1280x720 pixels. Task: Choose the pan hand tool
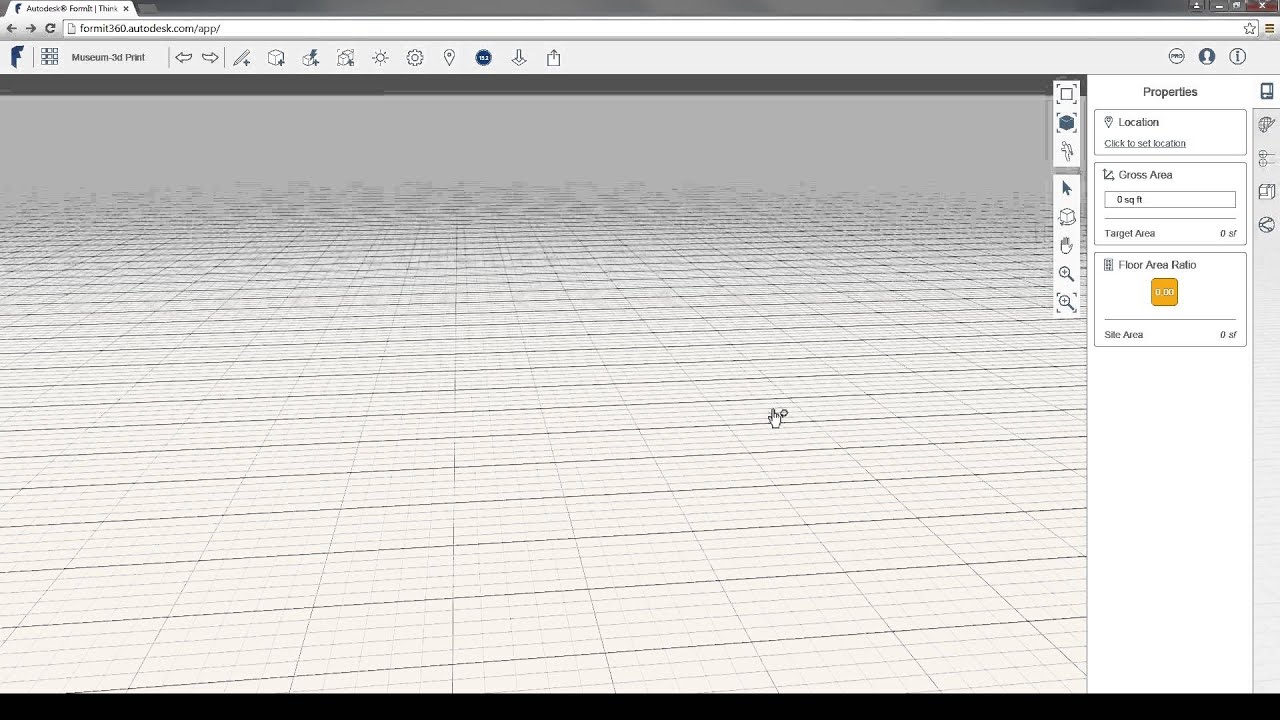click(x=1067, y=245)
